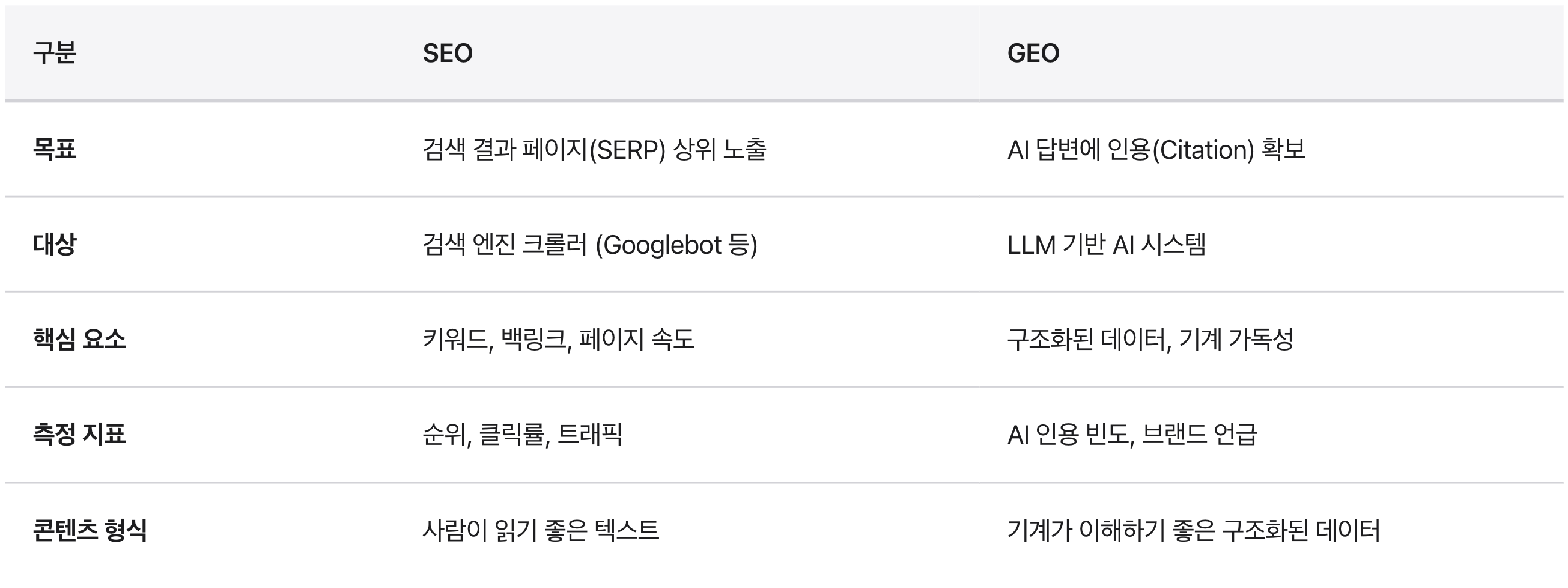Click the 구분 column header
This screenshot has height=588, width=1568.
point(55,53)
